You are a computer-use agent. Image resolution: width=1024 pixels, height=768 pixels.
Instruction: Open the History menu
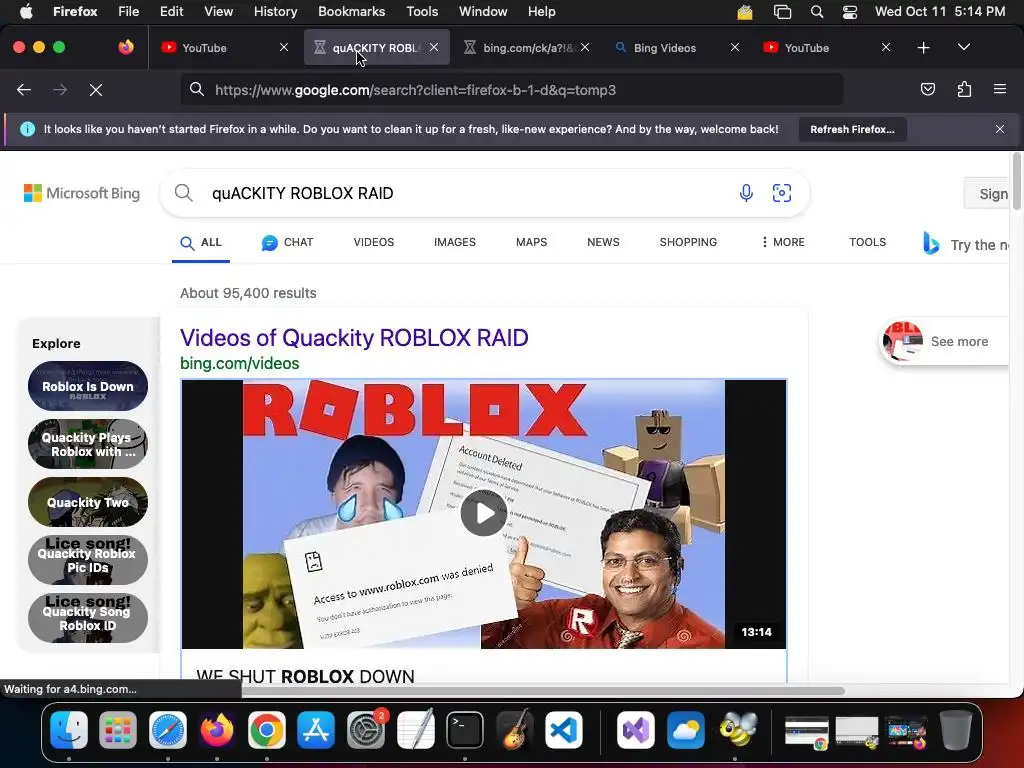[275, 11]
